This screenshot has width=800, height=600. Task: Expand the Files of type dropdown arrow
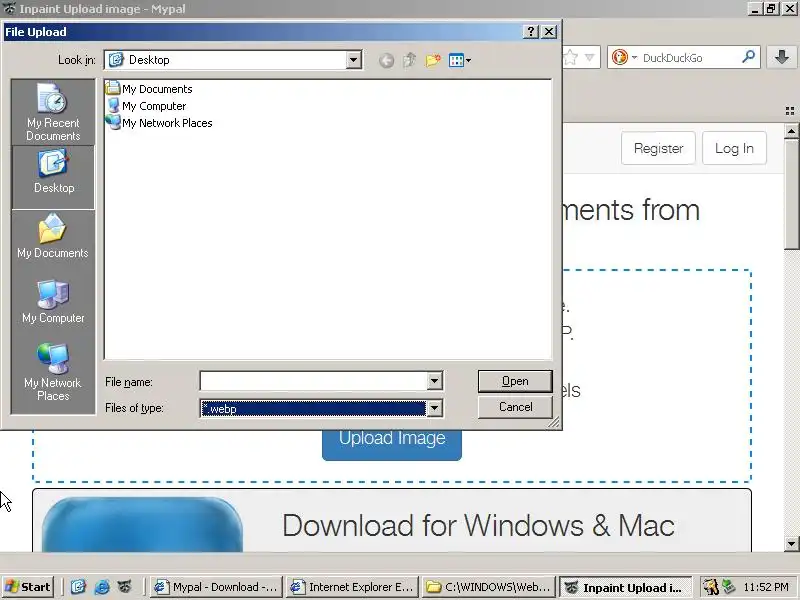click(434, 408)
